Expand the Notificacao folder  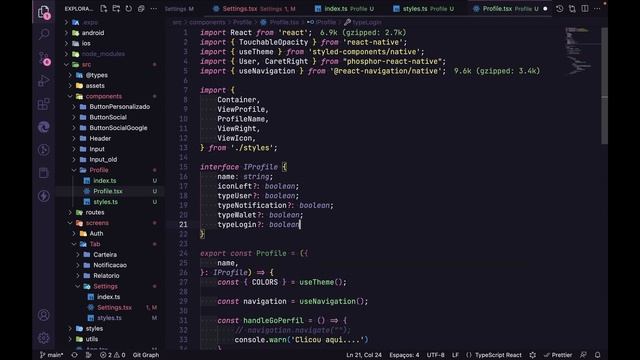(110, 265)
